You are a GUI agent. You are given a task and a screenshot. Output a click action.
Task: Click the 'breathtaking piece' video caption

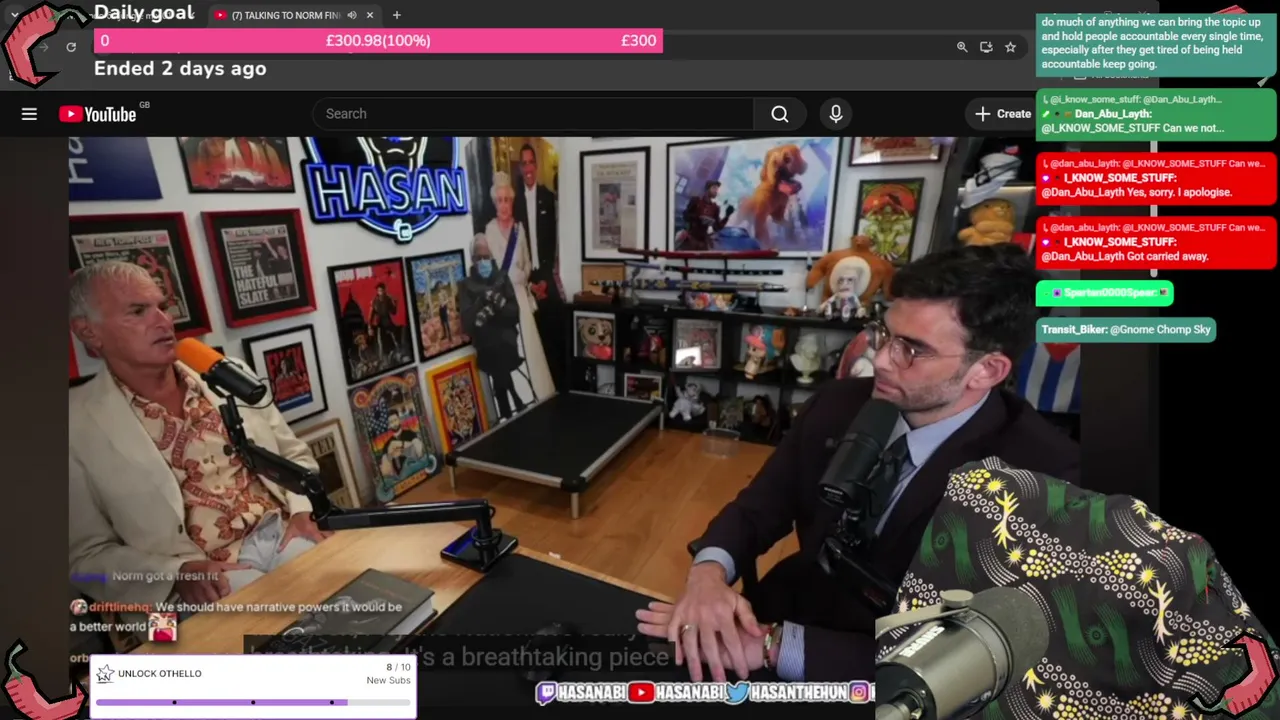point(460,657)
